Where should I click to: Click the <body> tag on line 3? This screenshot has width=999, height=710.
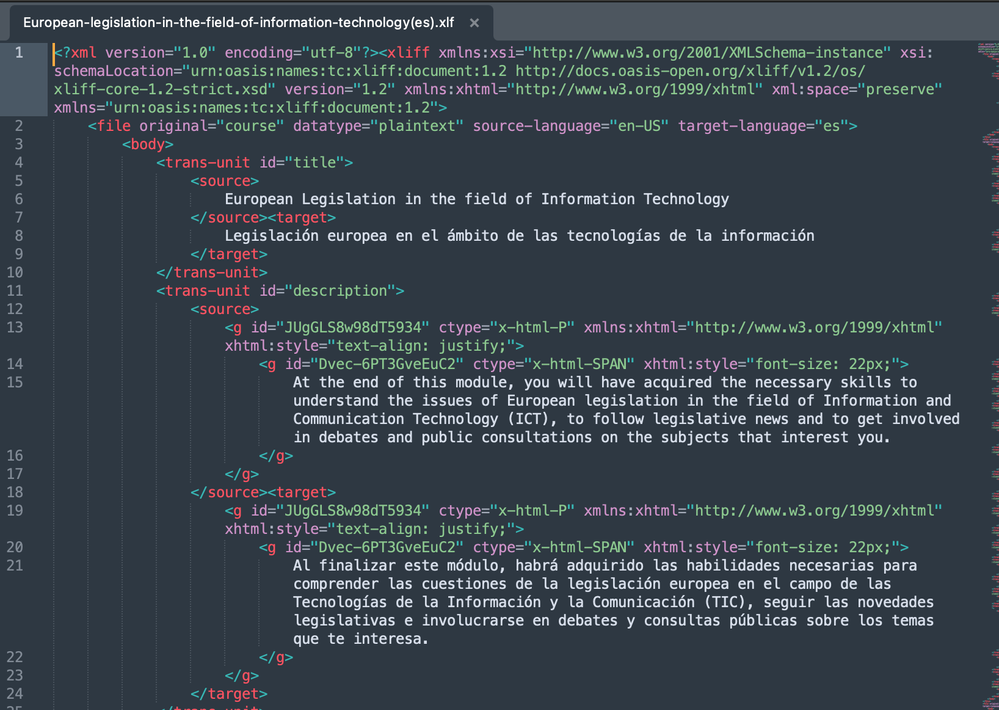pos(148,144)
